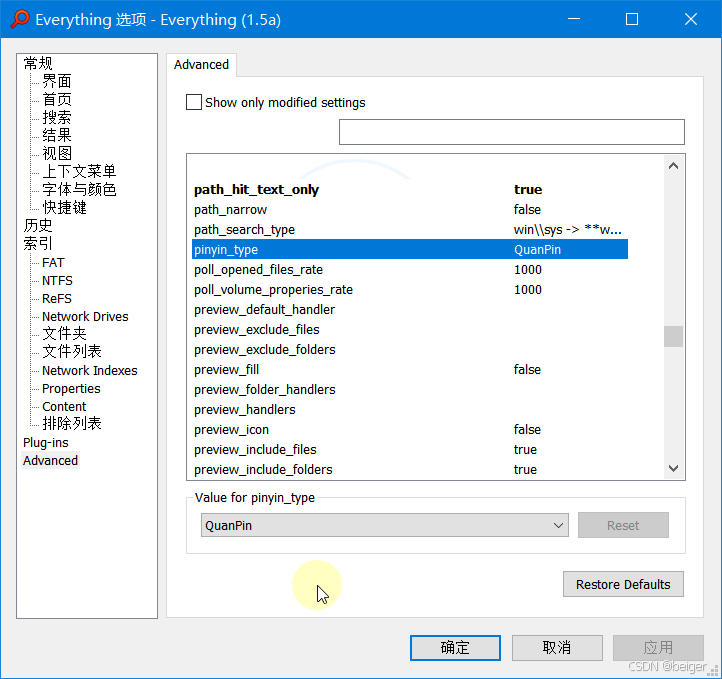Select the preview_default_handler setting row

410,309
